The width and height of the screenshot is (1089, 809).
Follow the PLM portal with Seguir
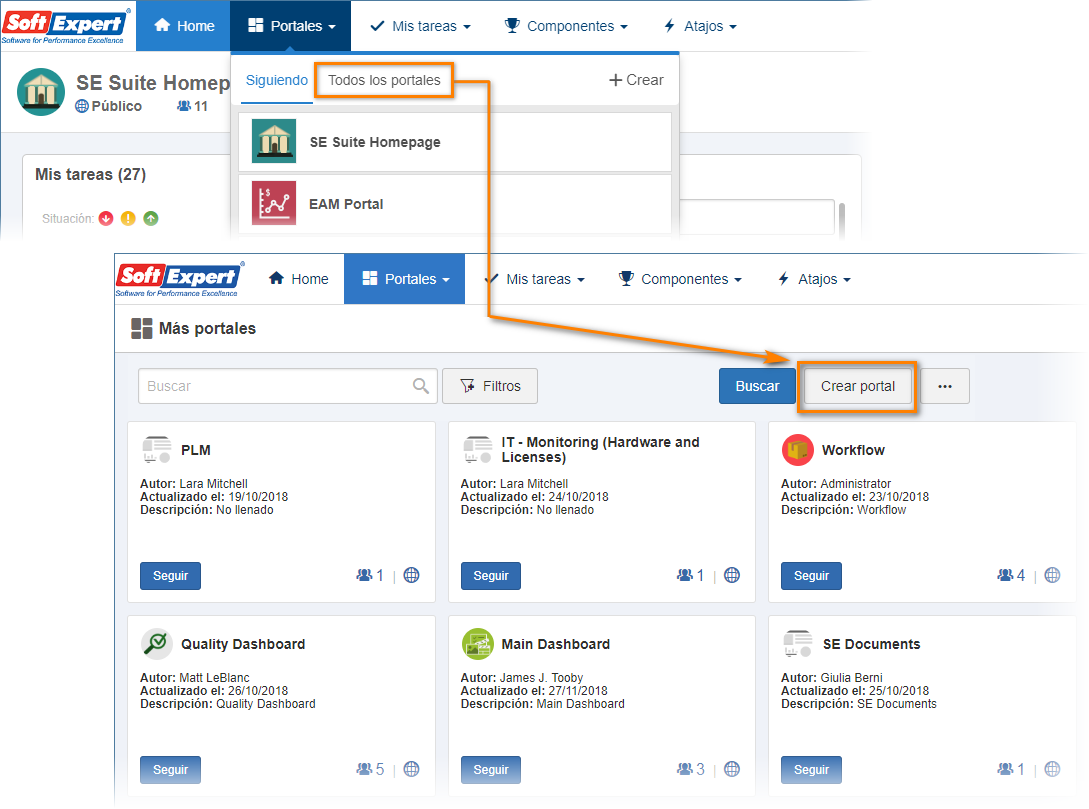click(x=170, y=576)
